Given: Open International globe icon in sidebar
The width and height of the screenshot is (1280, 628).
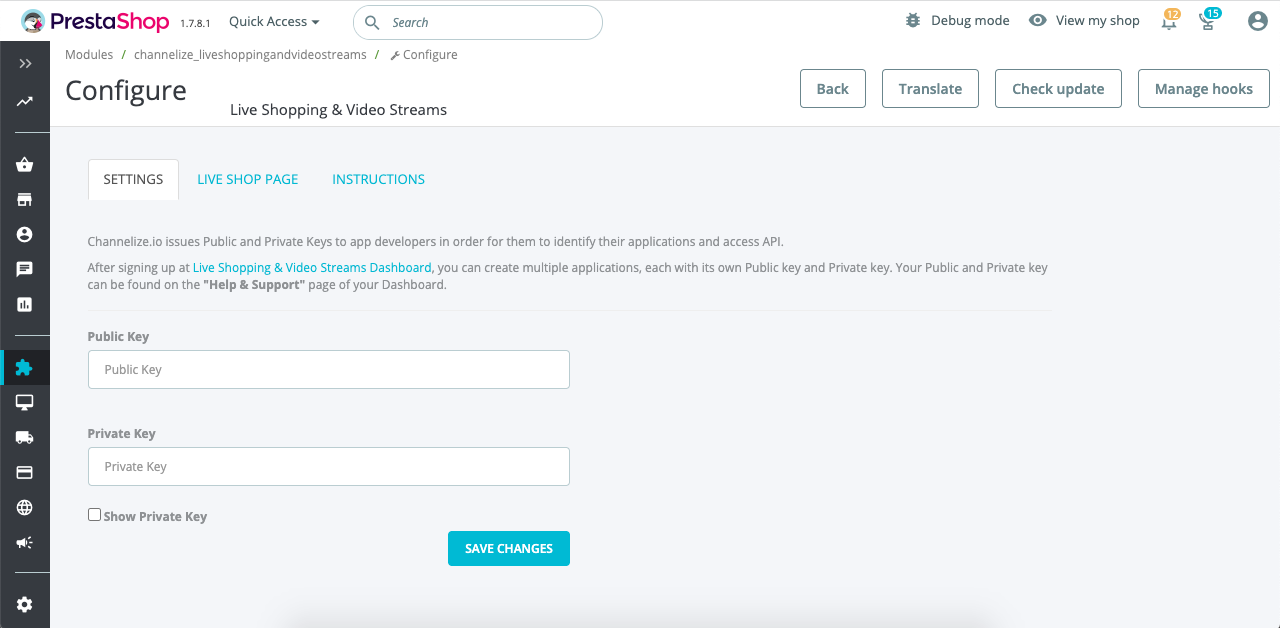Looking at the screenshot, I should (x=25, y=507).
